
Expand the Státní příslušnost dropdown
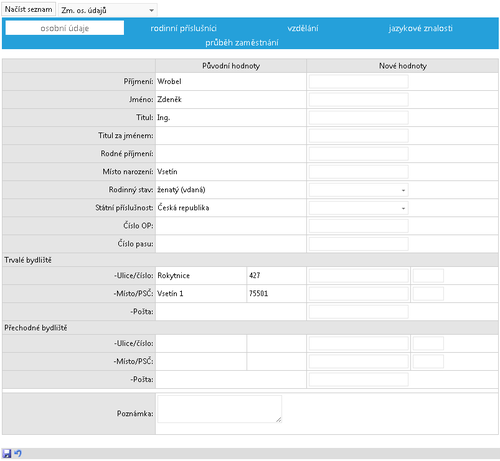(x=358, y=208)
